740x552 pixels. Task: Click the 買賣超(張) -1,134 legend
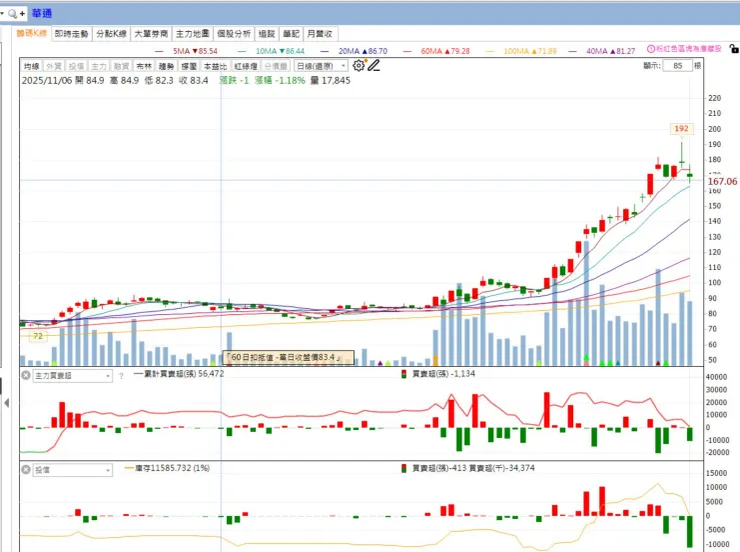click(438, 374)
